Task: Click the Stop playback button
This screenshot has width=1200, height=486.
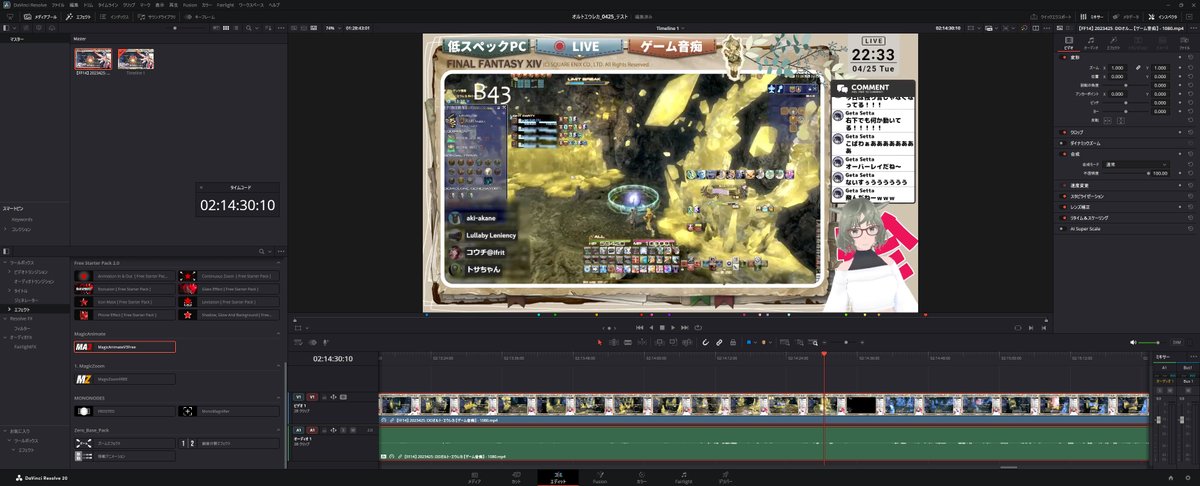Action: (x=662, y=327)
